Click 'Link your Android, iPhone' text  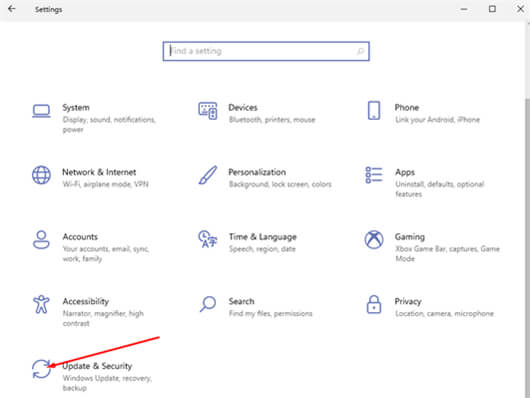click(437, 120)
